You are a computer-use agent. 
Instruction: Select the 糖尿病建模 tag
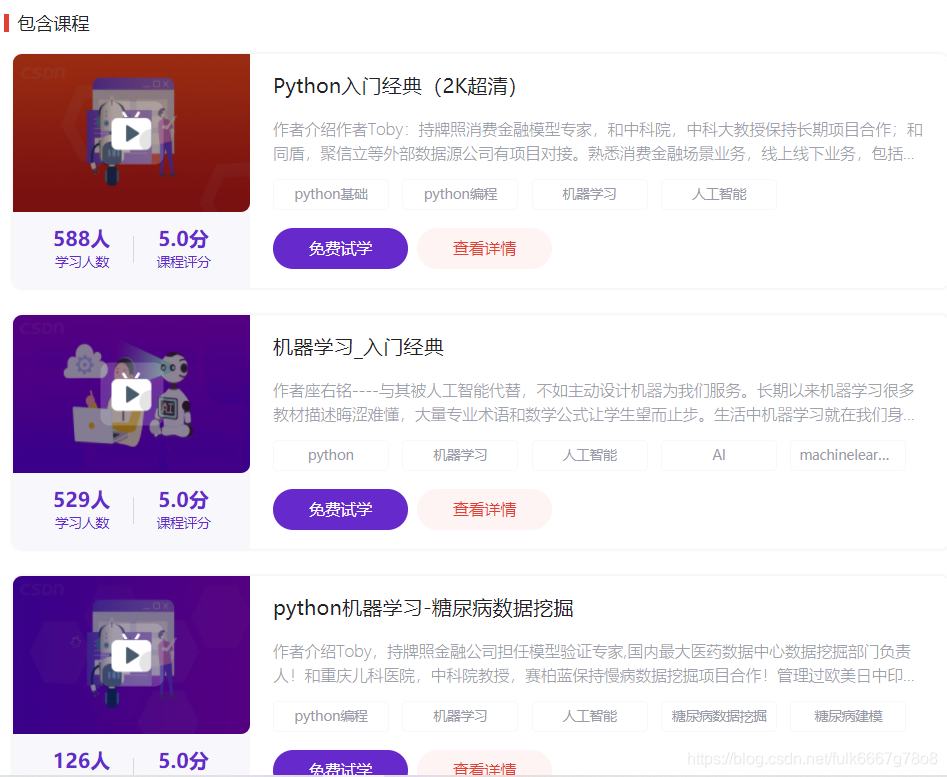847,716
